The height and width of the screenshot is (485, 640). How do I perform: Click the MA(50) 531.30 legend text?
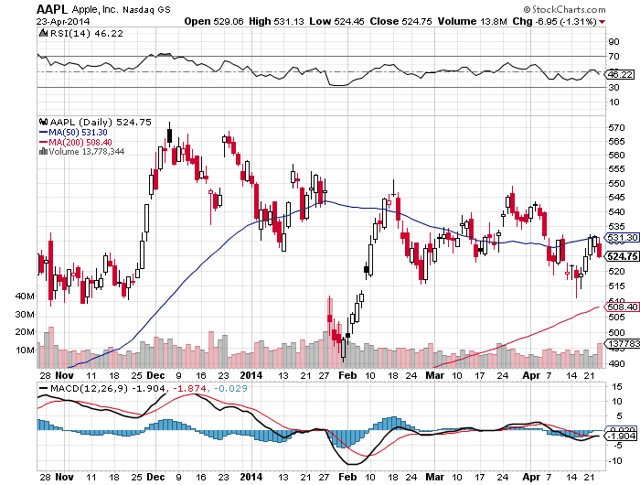pyautogui.click(x=78, y=132)
